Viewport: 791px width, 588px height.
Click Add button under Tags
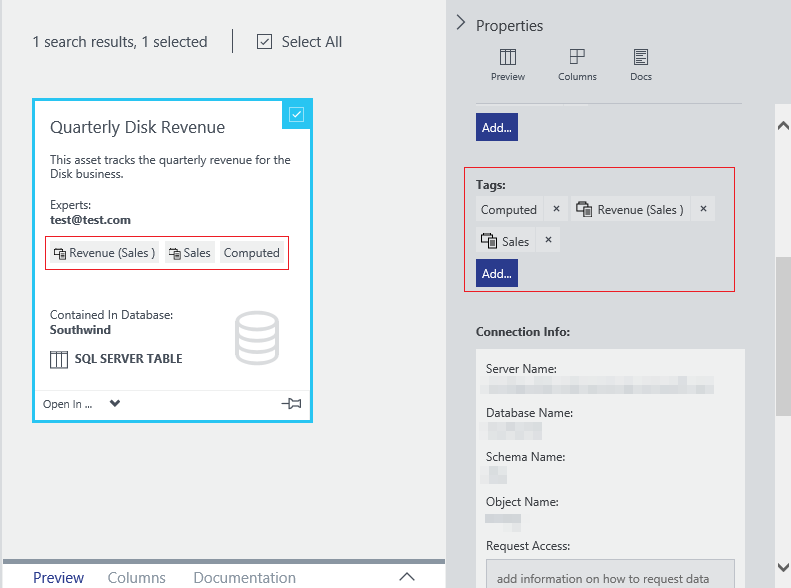click(x=496, y=273)
